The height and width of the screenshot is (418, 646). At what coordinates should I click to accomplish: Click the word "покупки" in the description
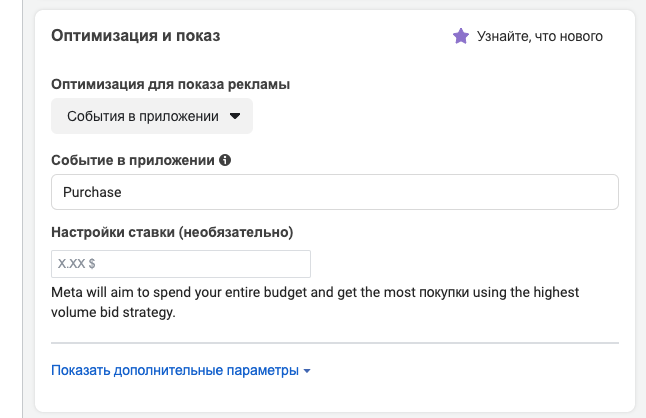pos(444,292)
